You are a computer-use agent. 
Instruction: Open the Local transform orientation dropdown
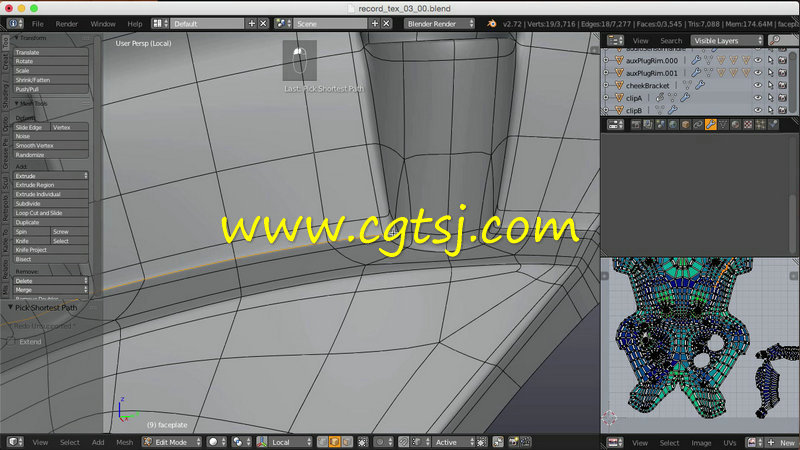[x=285, y=442]
